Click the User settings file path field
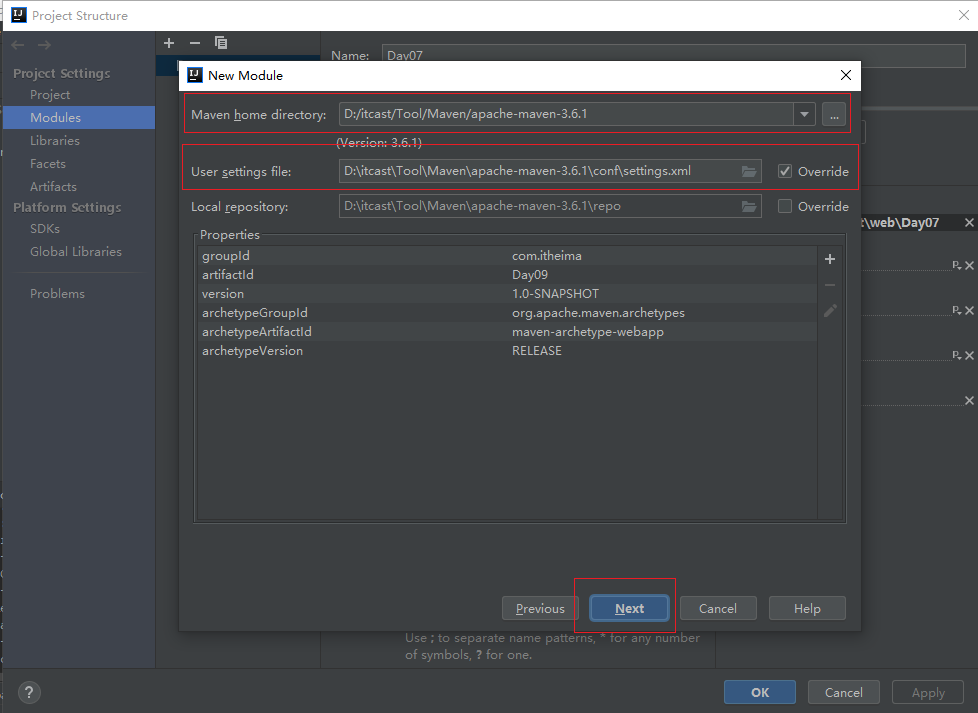This screenshot has height=713, width=978. click(538, 171)
